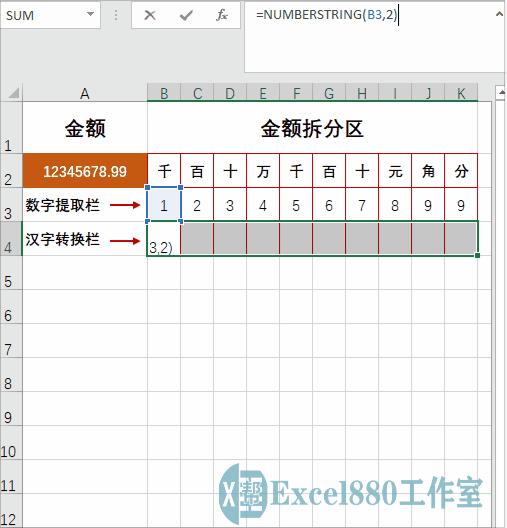Viewport: 507px width, 528px height.
Task: Open the Name Box dropdown arrow
Action: point(90,14)
